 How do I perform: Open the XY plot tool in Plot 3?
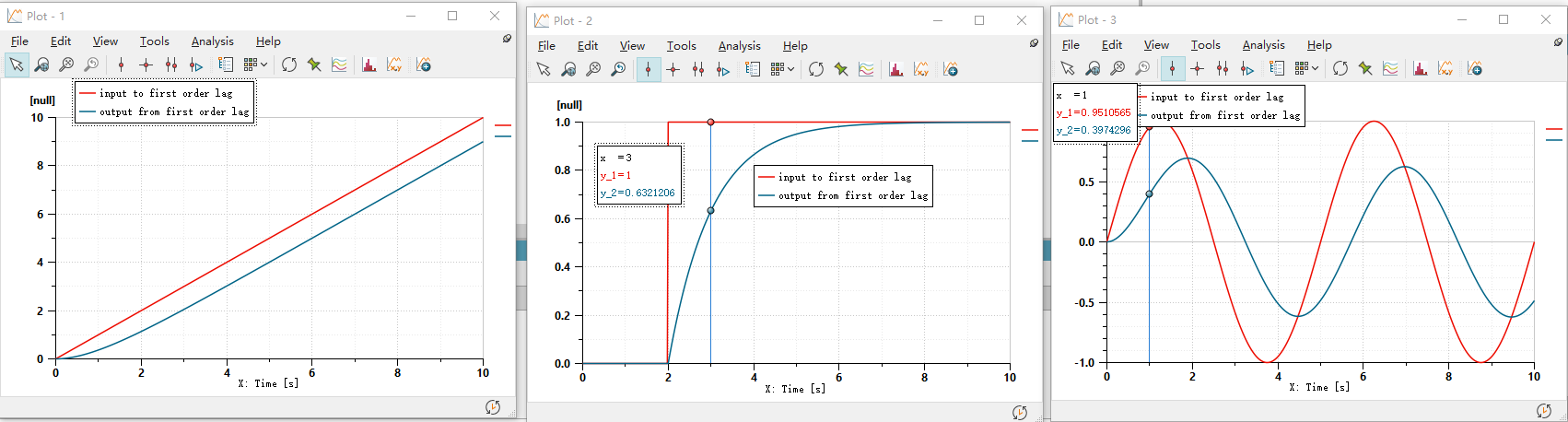(1445, 68)
